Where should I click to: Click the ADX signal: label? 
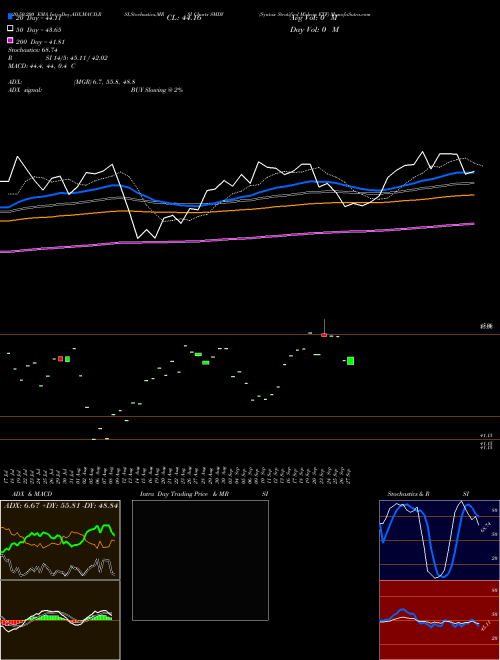point(25,90)
